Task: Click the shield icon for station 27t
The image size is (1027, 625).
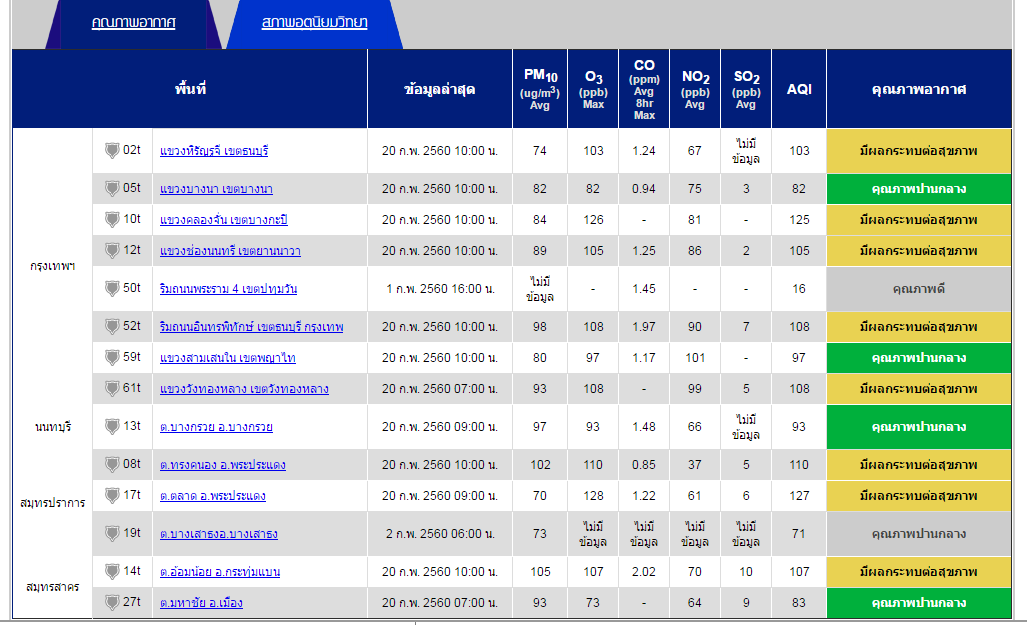Action: coord(112,602)
